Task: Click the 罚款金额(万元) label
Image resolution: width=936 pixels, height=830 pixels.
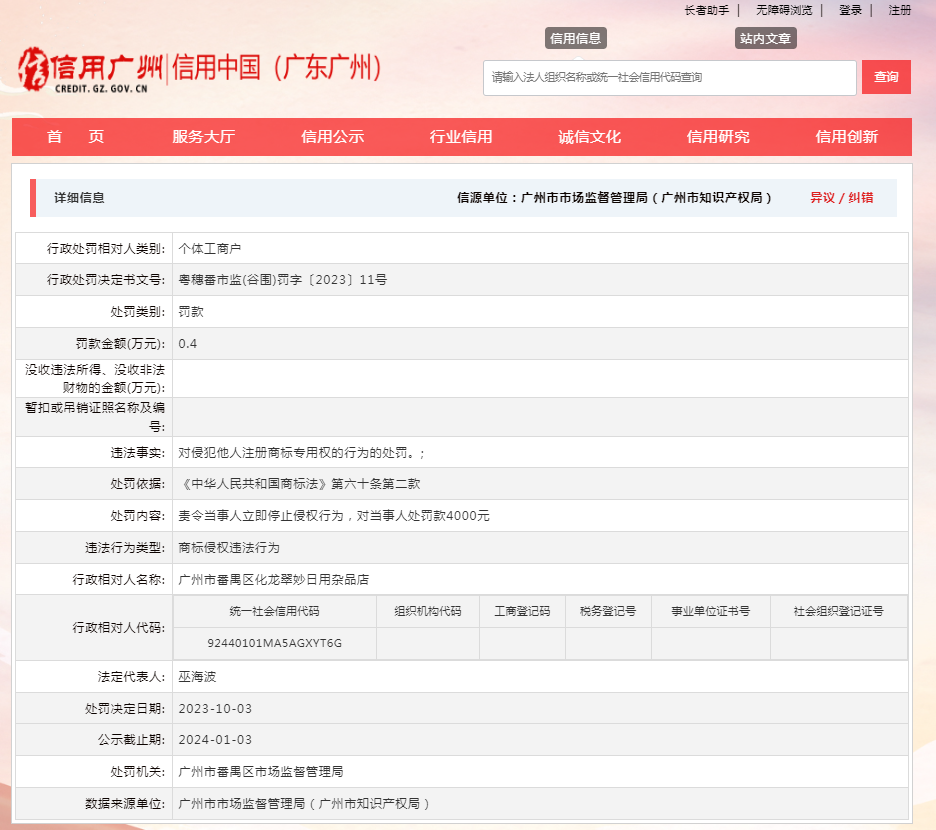Action: click(x=120, y=343)
